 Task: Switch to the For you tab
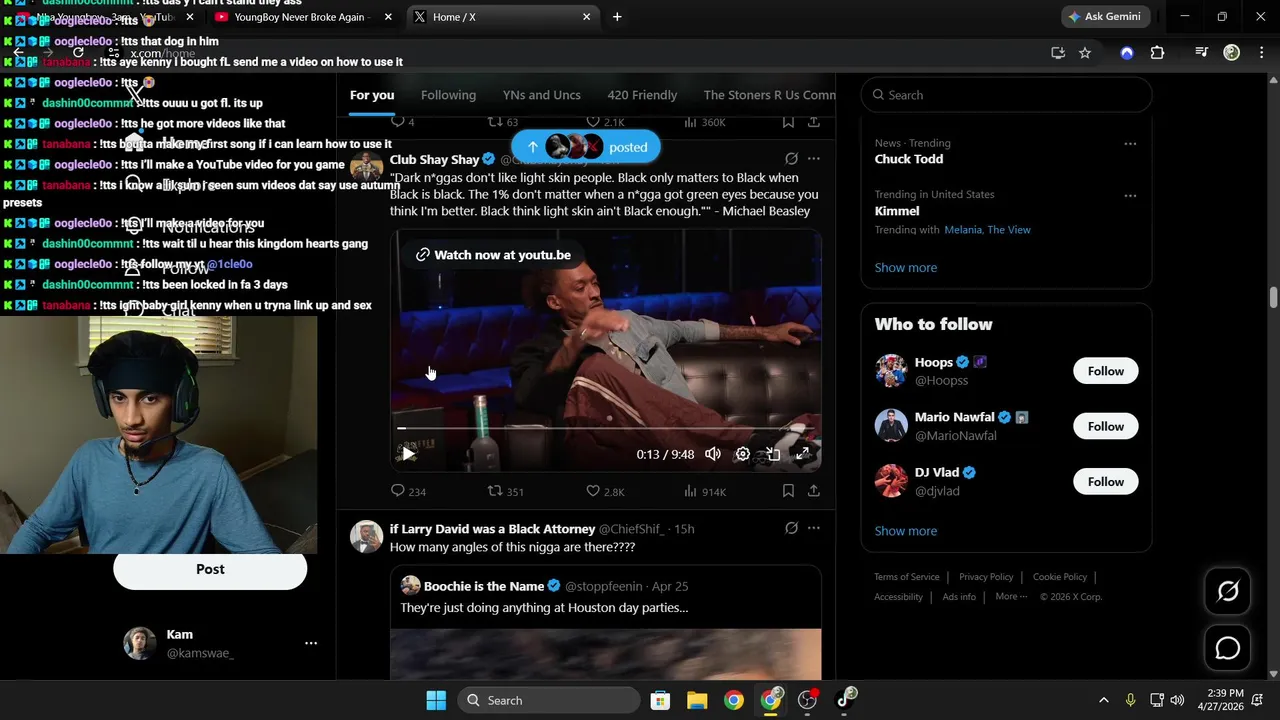[372, 95]
